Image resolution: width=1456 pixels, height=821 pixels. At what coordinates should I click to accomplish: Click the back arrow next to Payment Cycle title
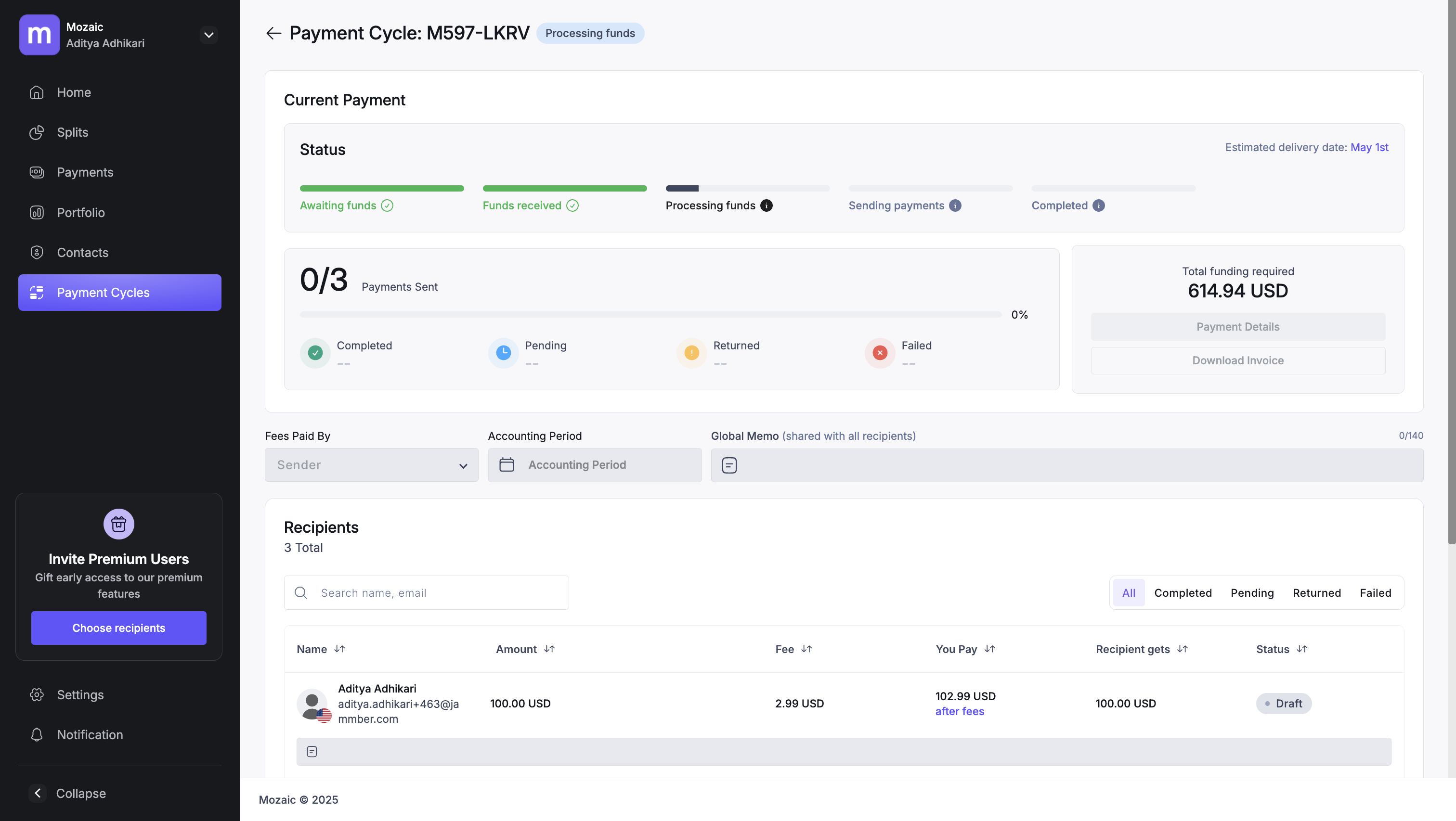point(273,33)
